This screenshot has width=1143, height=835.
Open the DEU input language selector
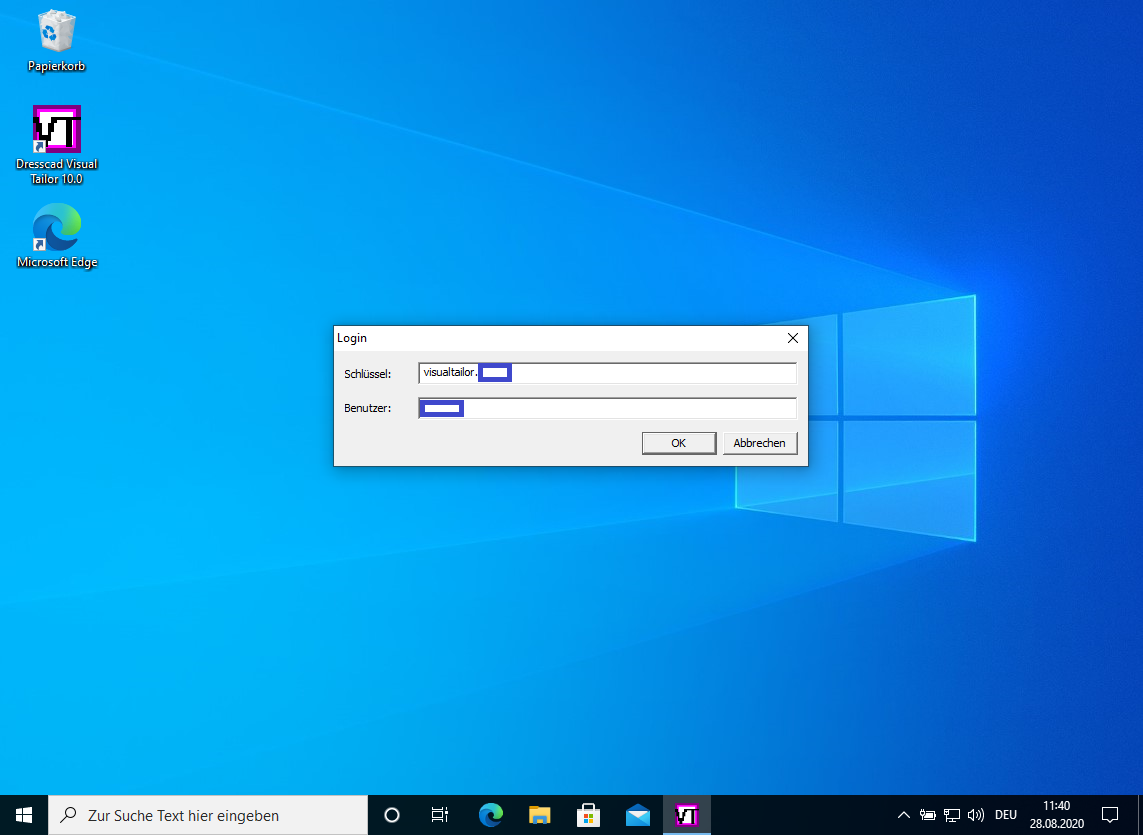pyautogui.click(x=1006, y=815)
